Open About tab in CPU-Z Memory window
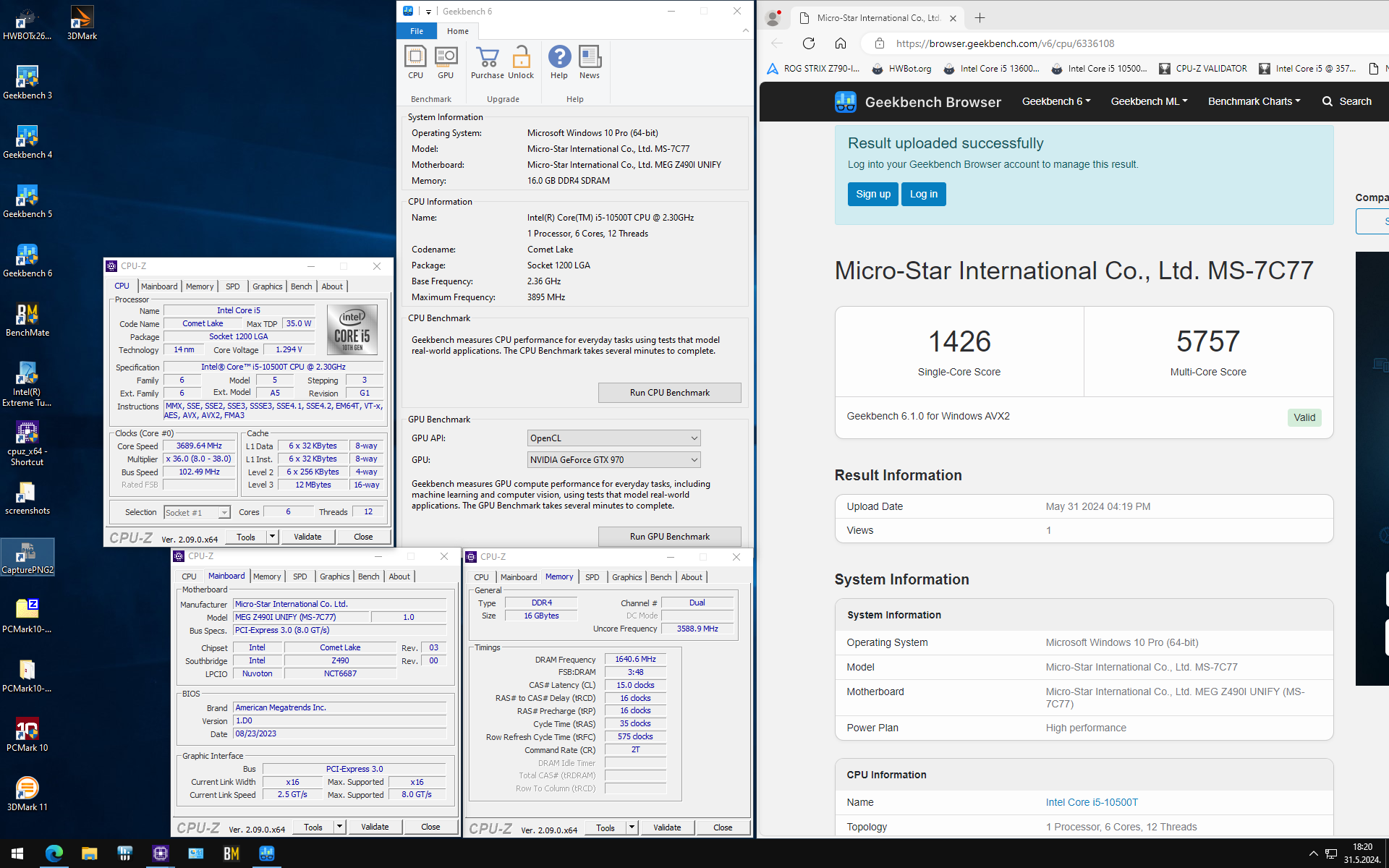The image size is (1389, 868). point(692,577)
